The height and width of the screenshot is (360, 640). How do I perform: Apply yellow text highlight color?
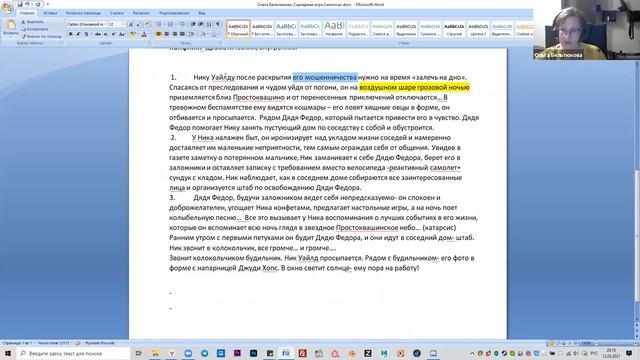(x=133, y=35)
